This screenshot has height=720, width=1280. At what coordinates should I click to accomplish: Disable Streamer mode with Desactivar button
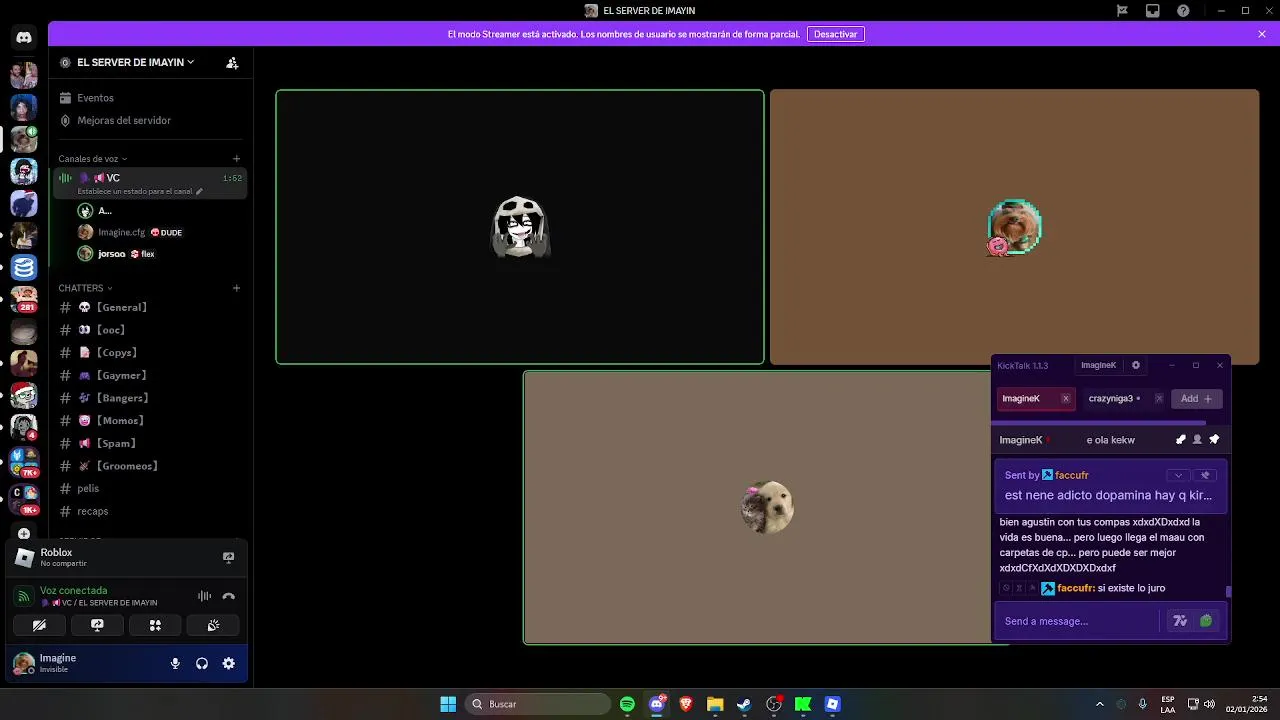[x=835, y=34]
